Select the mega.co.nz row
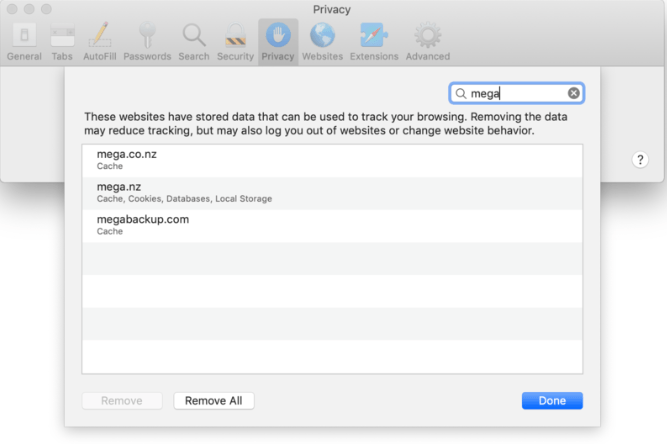This screenshot has height=444, width=667. (332, 160)
